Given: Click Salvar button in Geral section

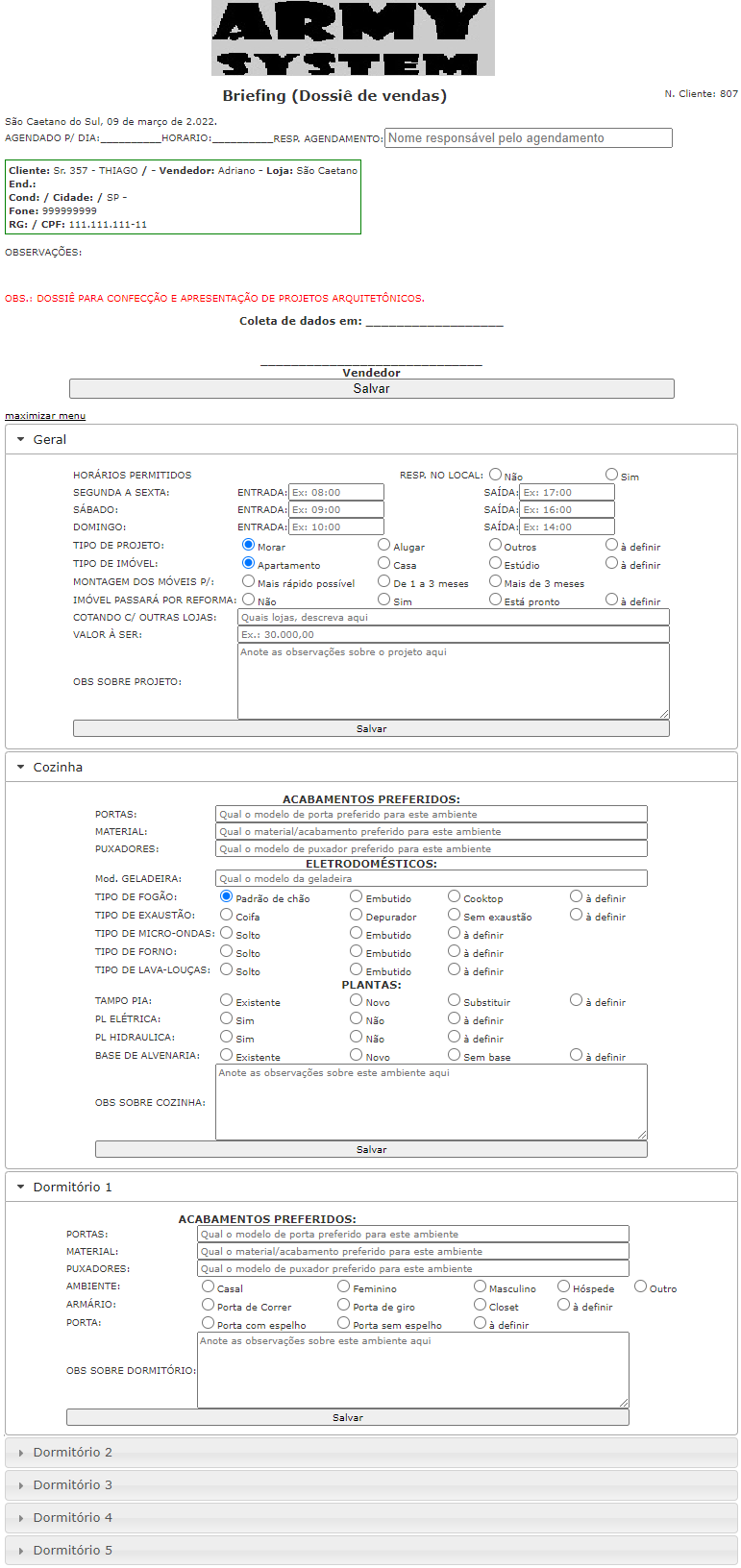Looking at the screenshot, I should point(371,728).
